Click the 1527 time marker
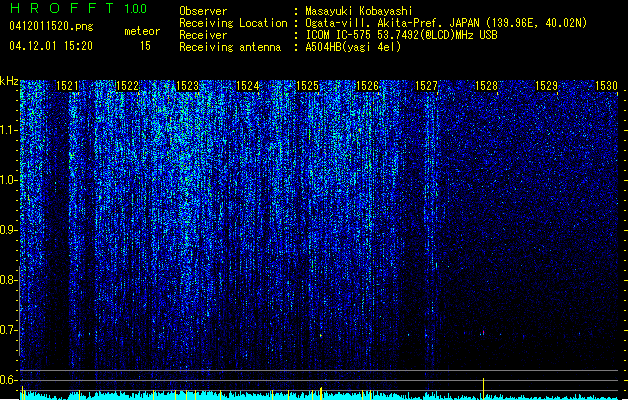 pyautogui.click(x=426, y=86)
